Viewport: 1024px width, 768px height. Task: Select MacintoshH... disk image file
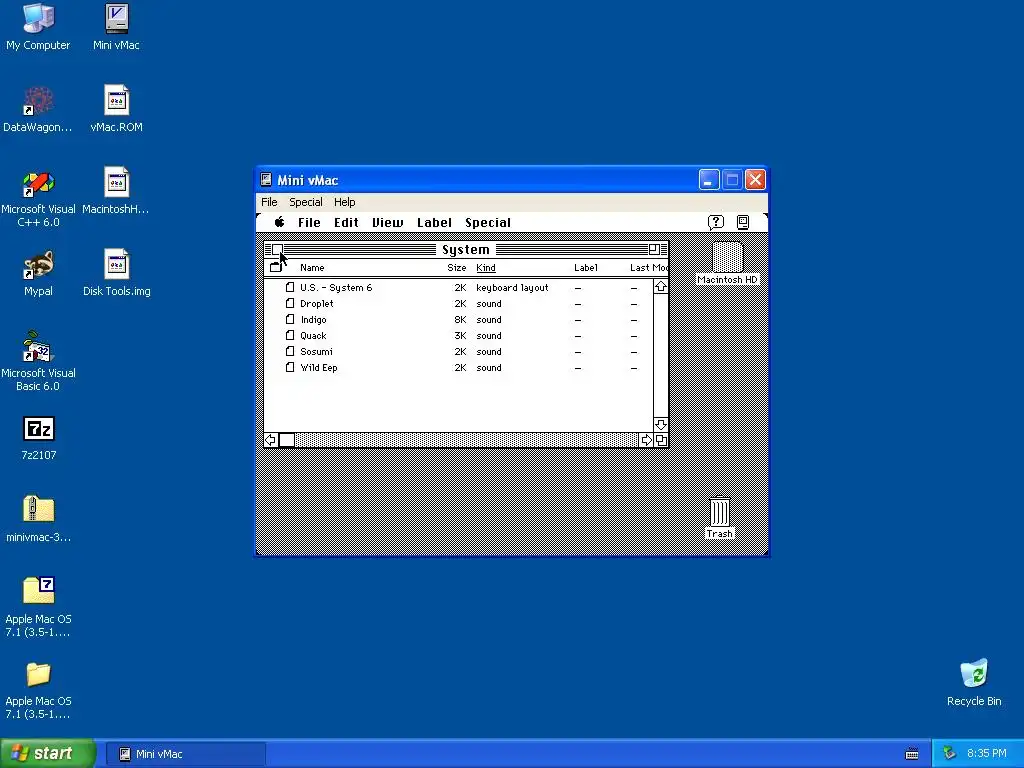click(116, 183)
